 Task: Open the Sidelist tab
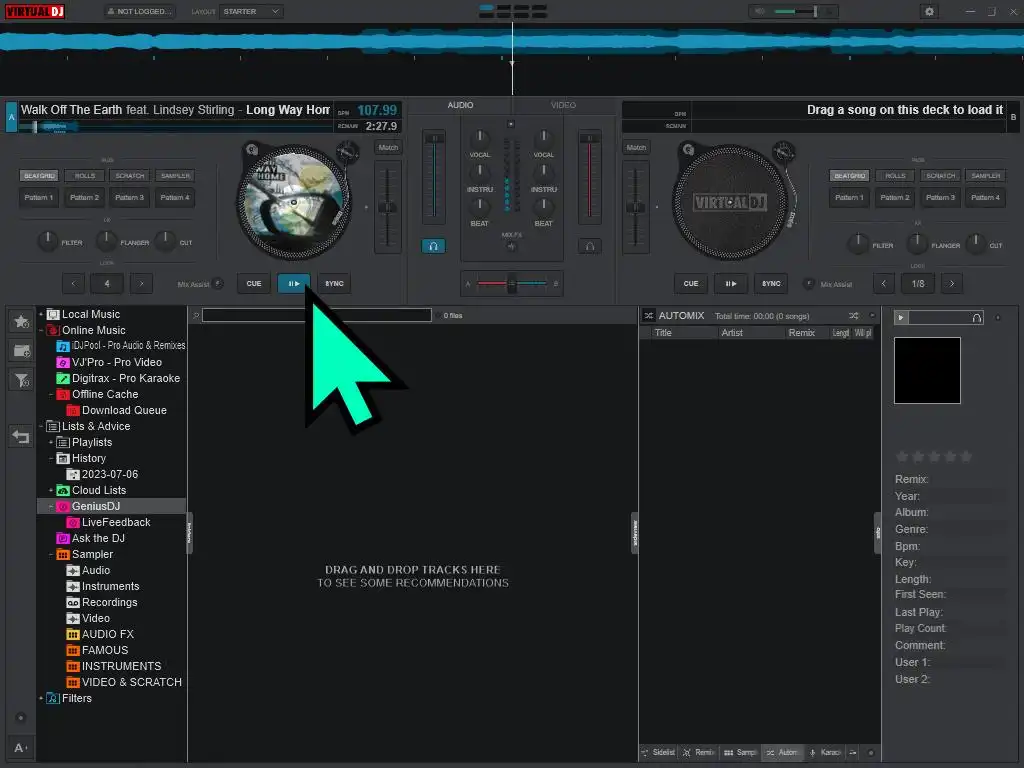658,752
